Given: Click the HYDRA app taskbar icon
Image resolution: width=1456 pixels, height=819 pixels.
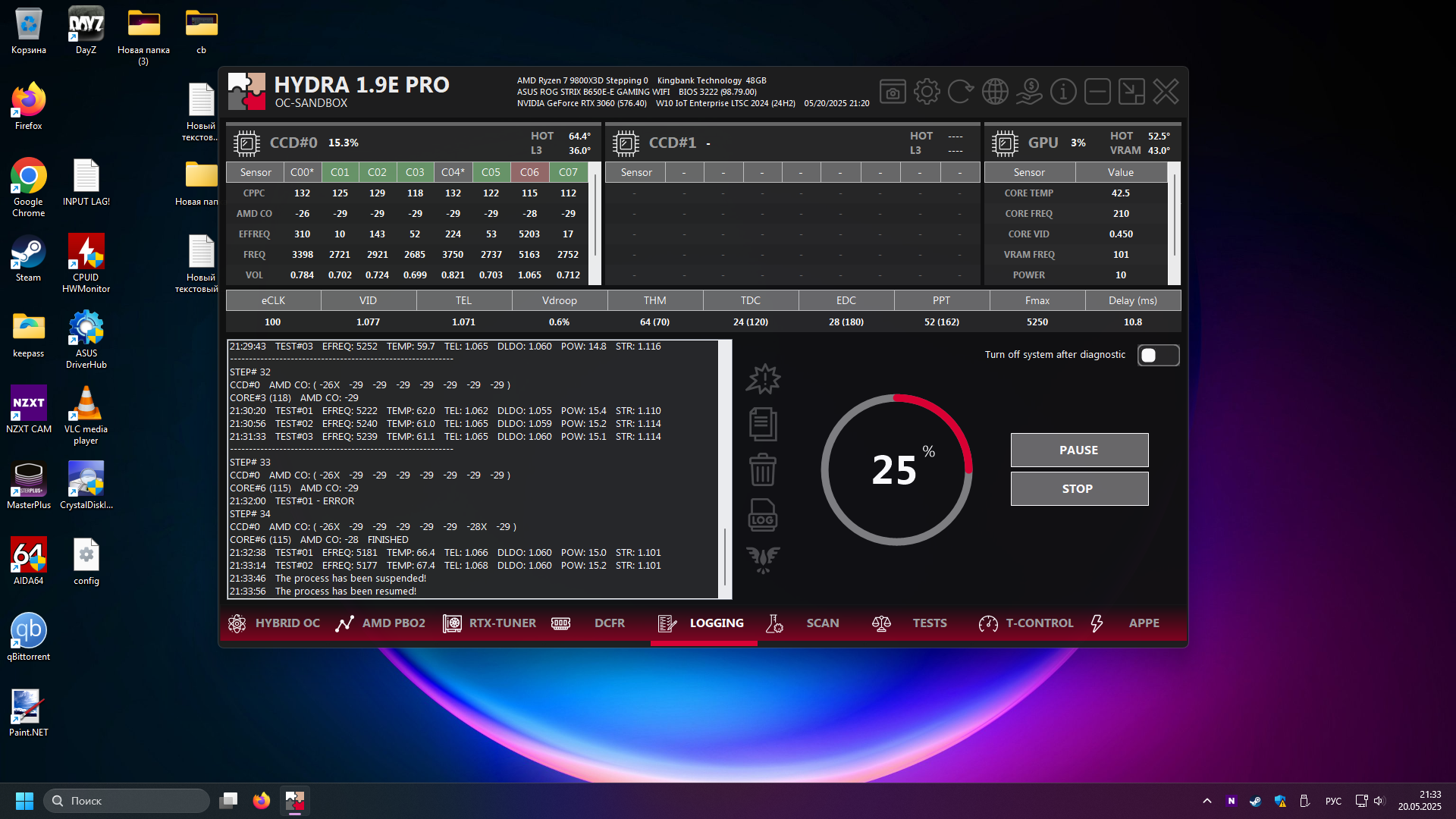Looking at the screenshot, I should 295,801.
